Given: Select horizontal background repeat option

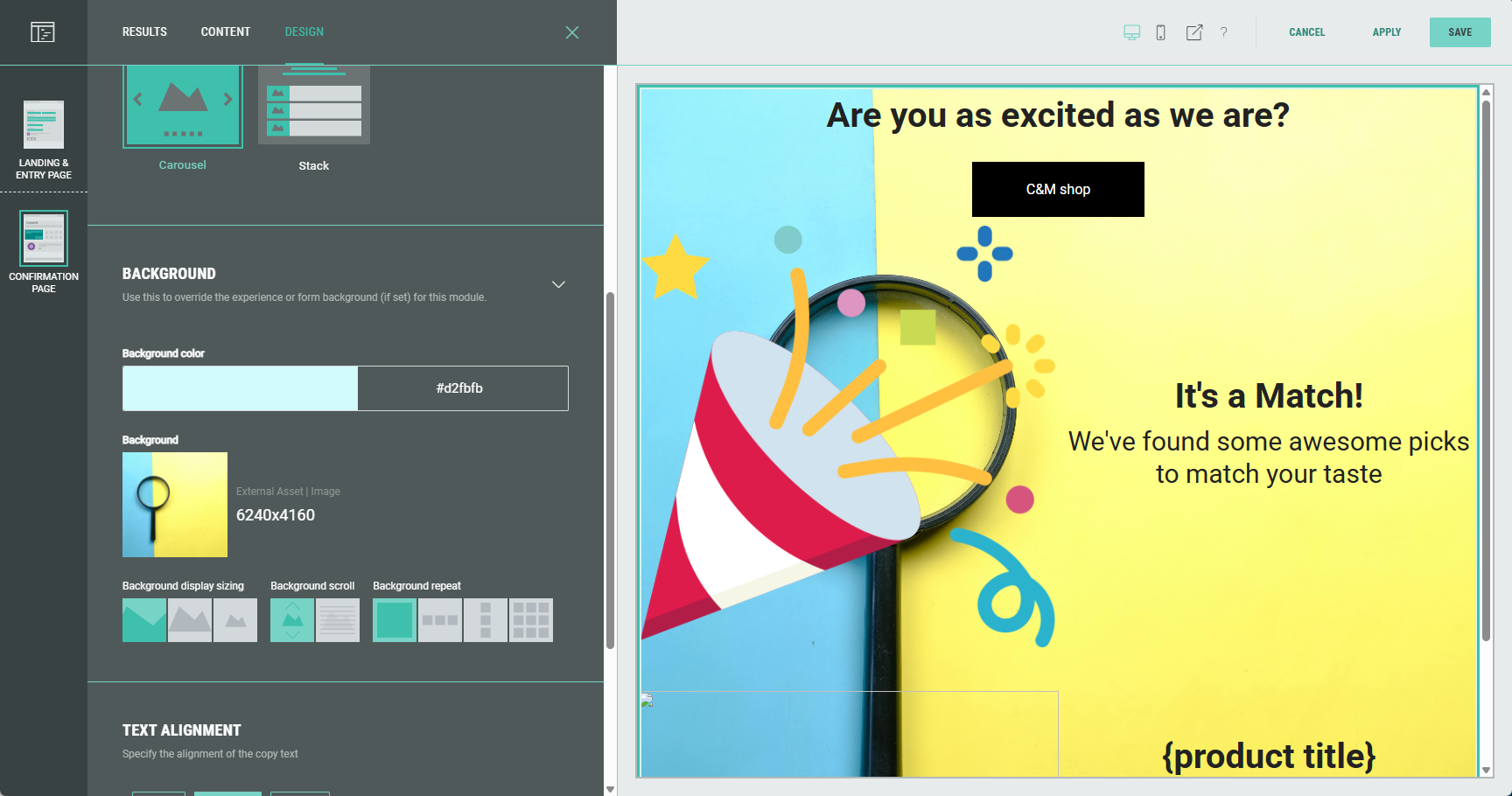Looking at the screenshot, I should tap(440, 620).
